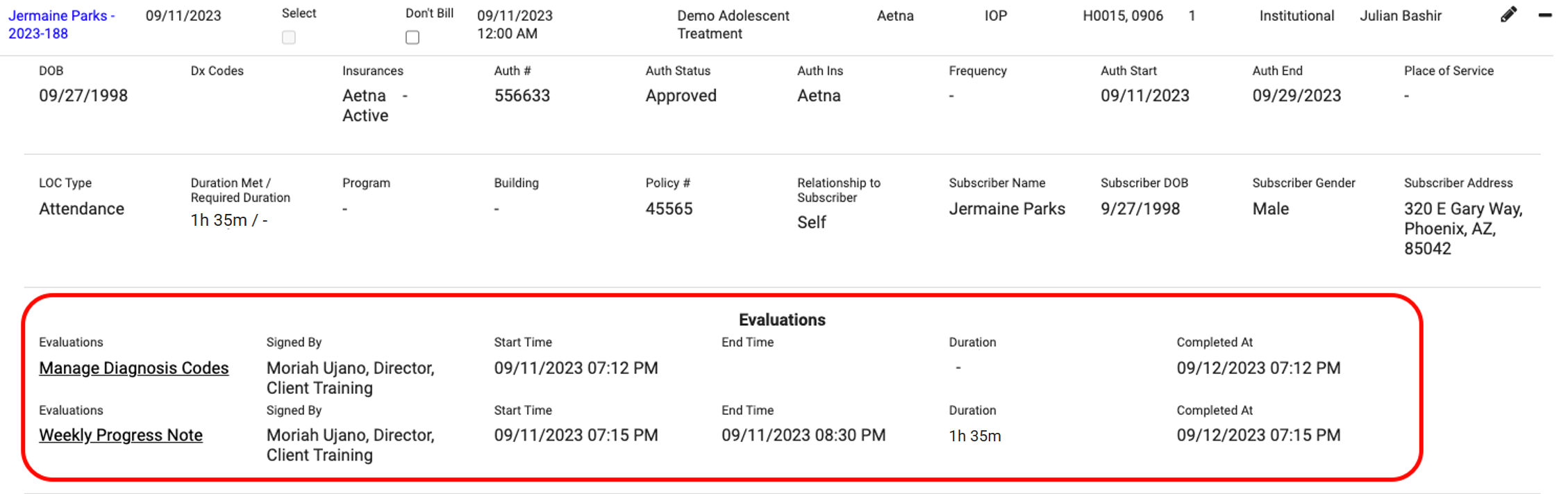Click the Auth # value 556633
The width and height of the screenshot is (1568, 494).
pos(522,96)
